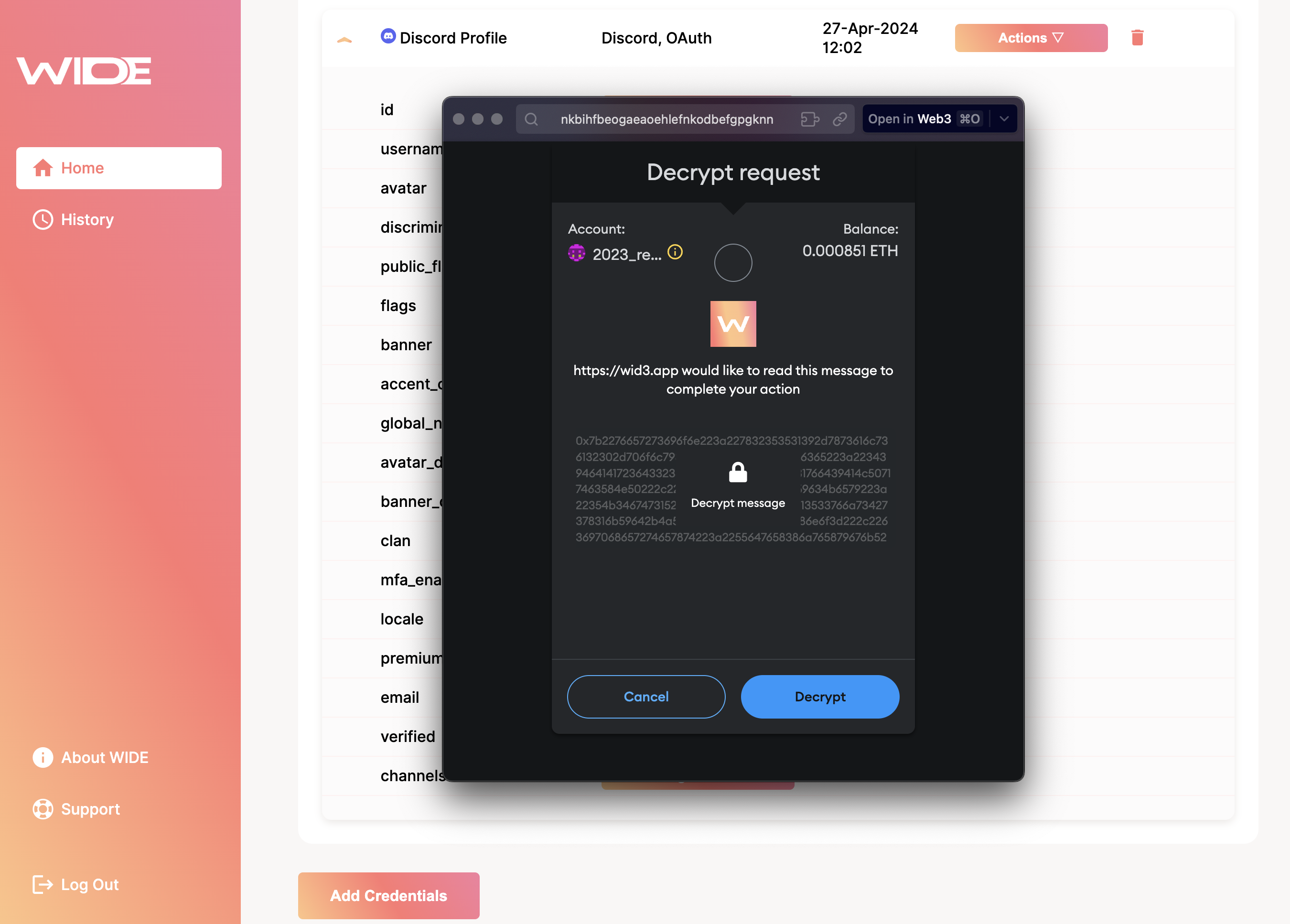
Task: Click the encrypted hex line starting 0x7b2276
Action: (x=731, y=441)
